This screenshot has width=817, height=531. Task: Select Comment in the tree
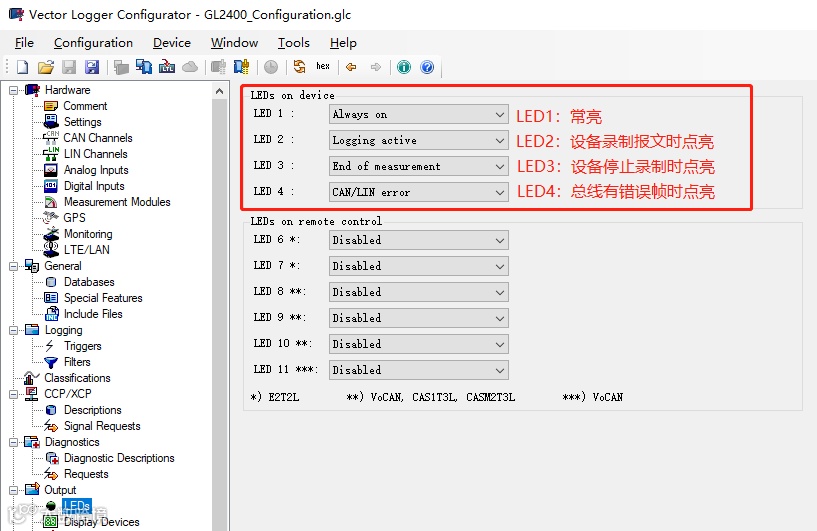(x=85, y=106)
